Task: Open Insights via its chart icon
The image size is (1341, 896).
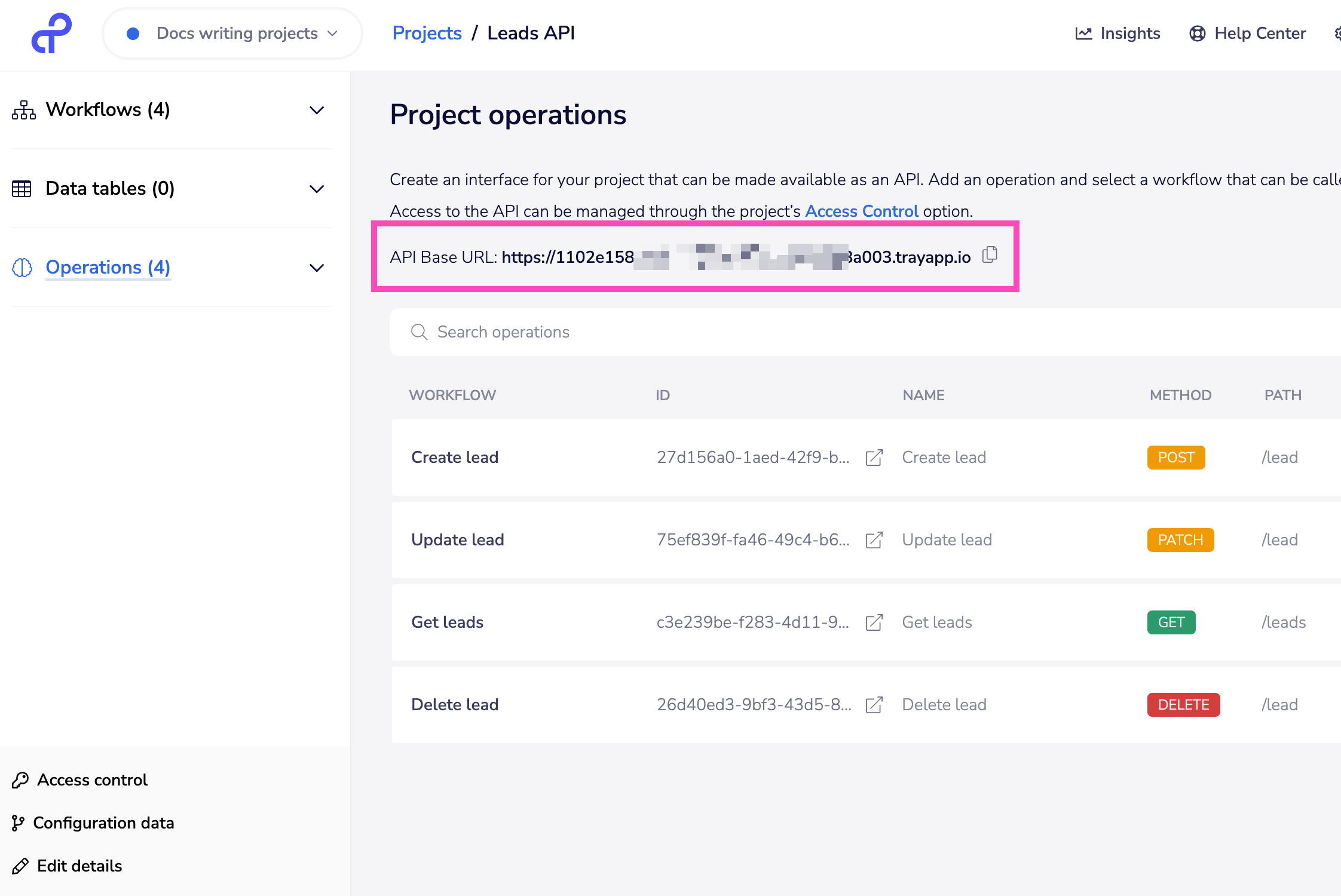Action: coord(1083,33)
